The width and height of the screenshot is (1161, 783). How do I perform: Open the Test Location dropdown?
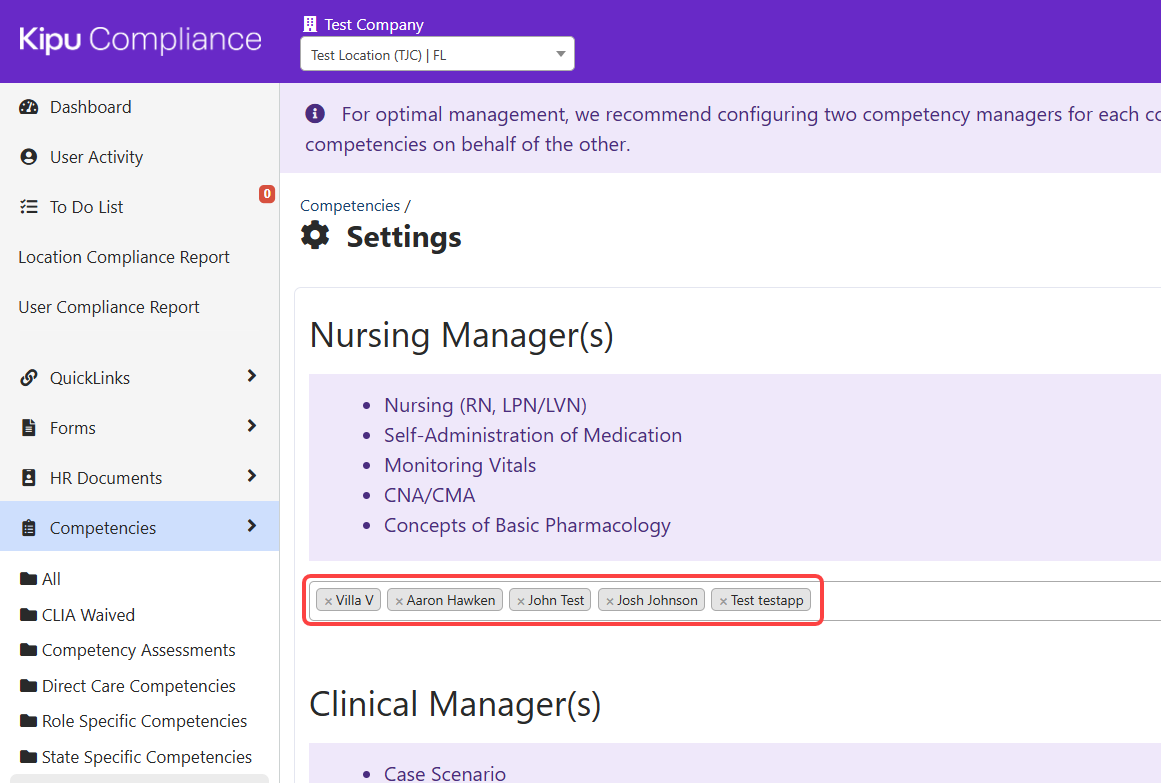(437, 55)
